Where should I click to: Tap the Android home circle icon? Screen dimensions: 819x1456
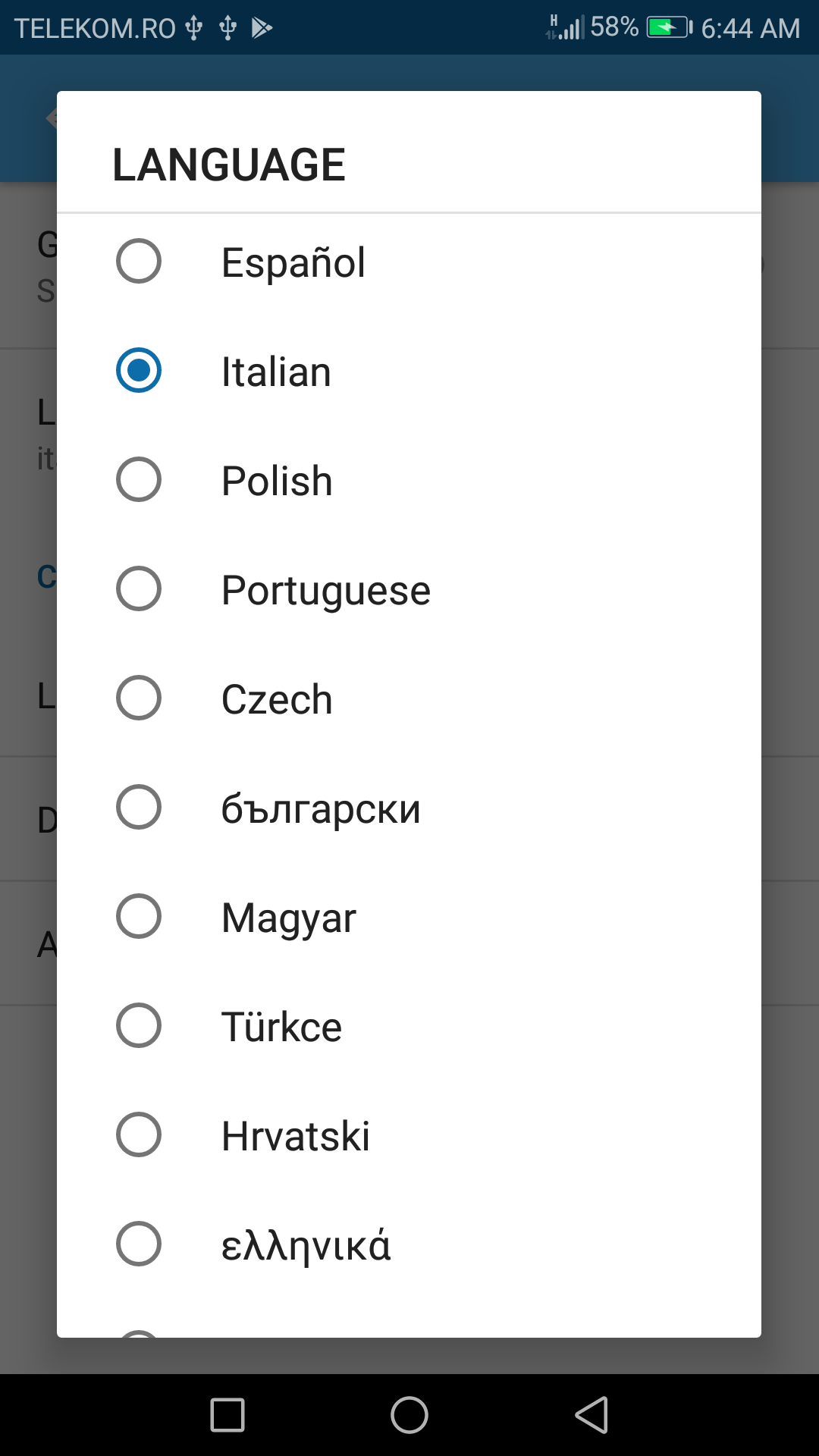[x=409, y=1415]
